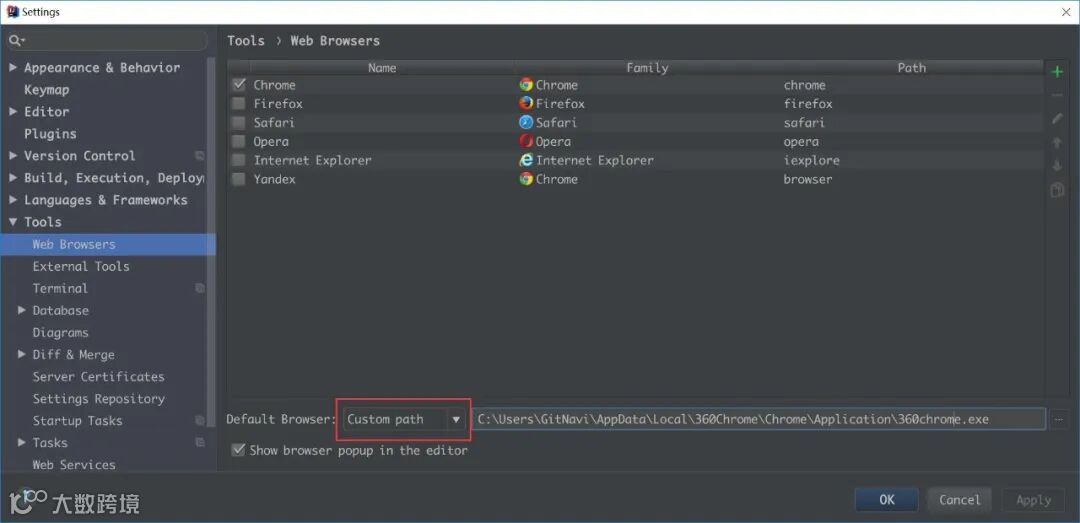Select Web Services in the sidebar
The width and height of the screenshot is (1080, 523).
coord(74,464)
